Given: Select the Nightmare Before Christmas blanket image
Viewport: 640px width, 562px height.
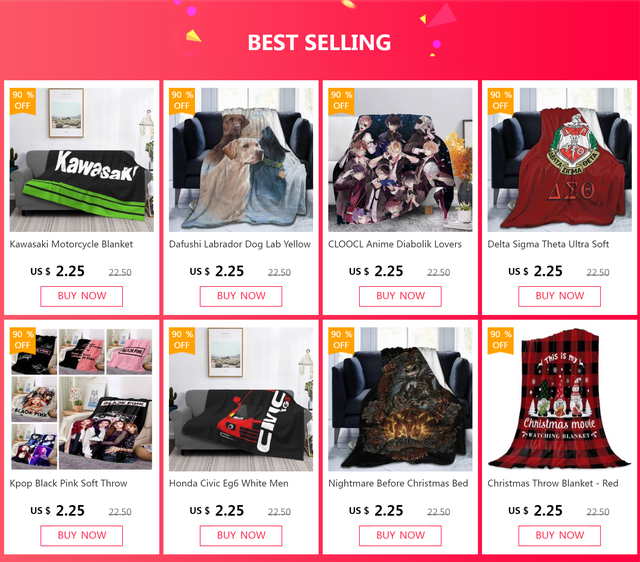Looking at the screenshot, I should 400,399.
